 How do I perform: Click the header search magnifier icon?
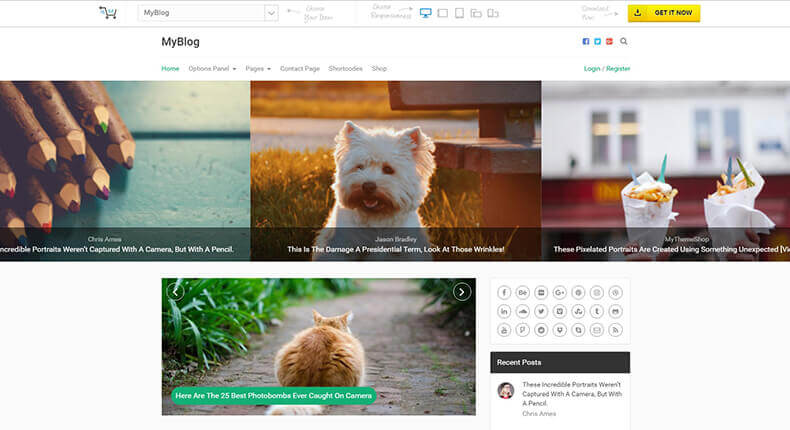(x=624, y=41)
